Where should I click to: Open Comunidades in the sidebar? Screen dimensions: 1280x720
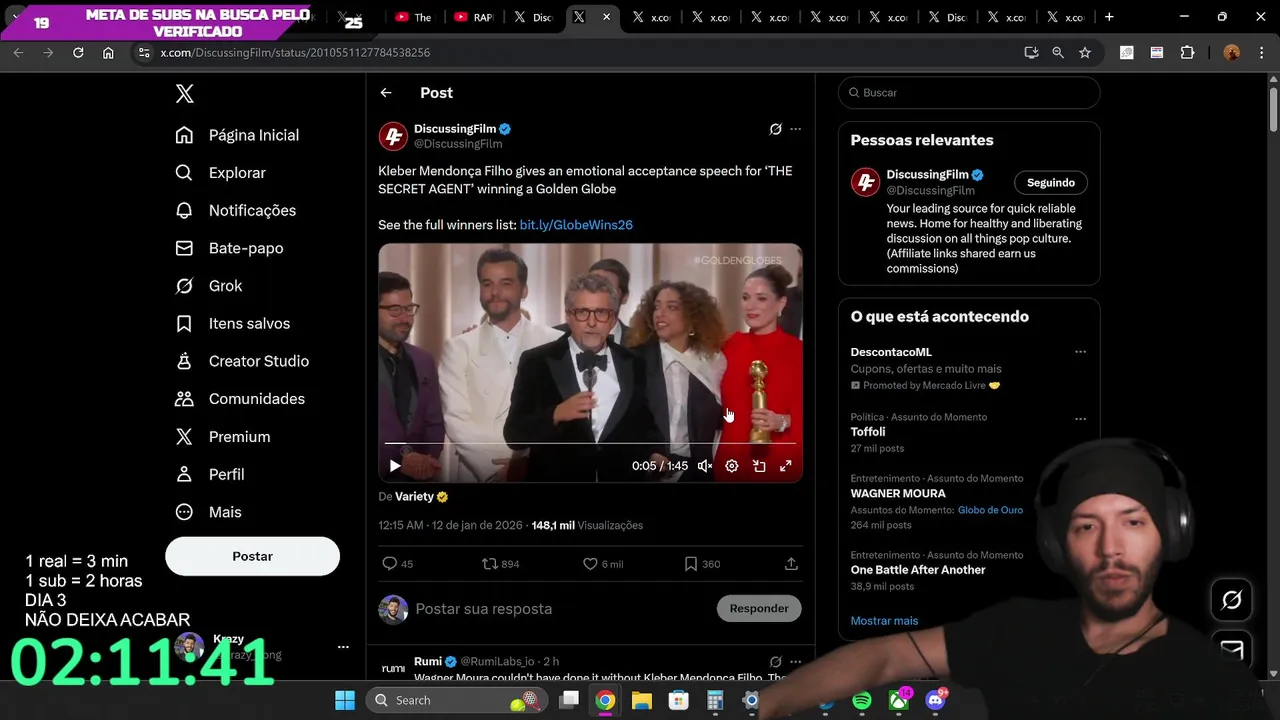pyautogui.click(x=240, y=399)
